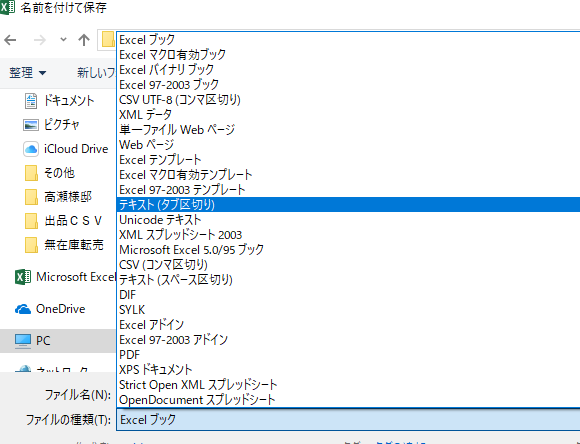Choose Excel マクロ有効テンプレート format
Viewport: 580px width, 444px height.
pos(348,175)
